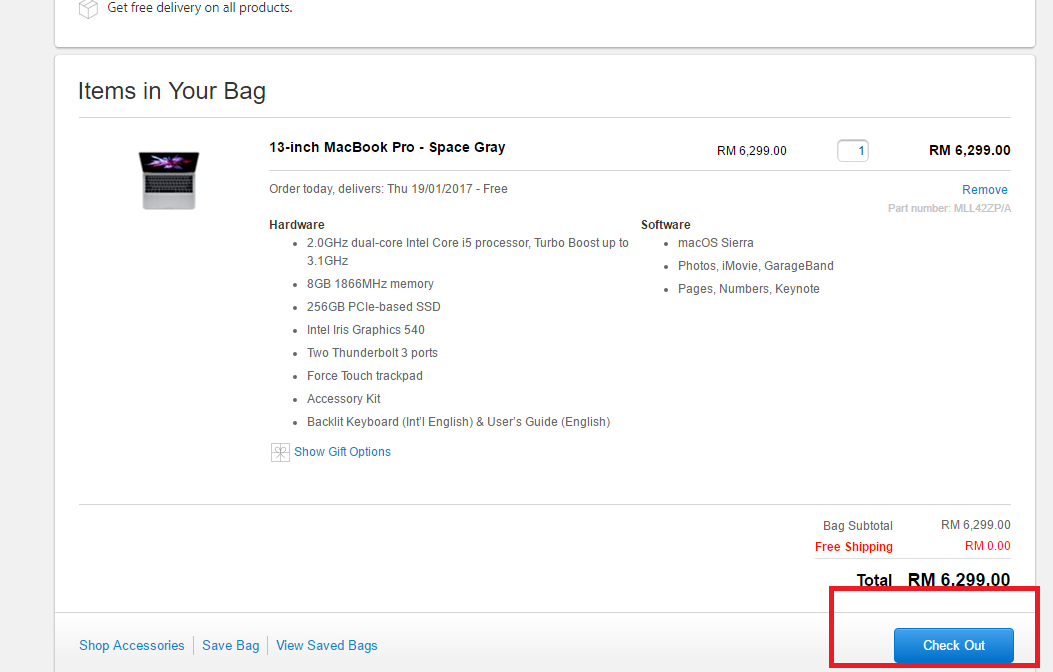The width and height of the screenshot is (1053, 672).
Task: Open the Shop Accessories link
Action: point(132,645)
